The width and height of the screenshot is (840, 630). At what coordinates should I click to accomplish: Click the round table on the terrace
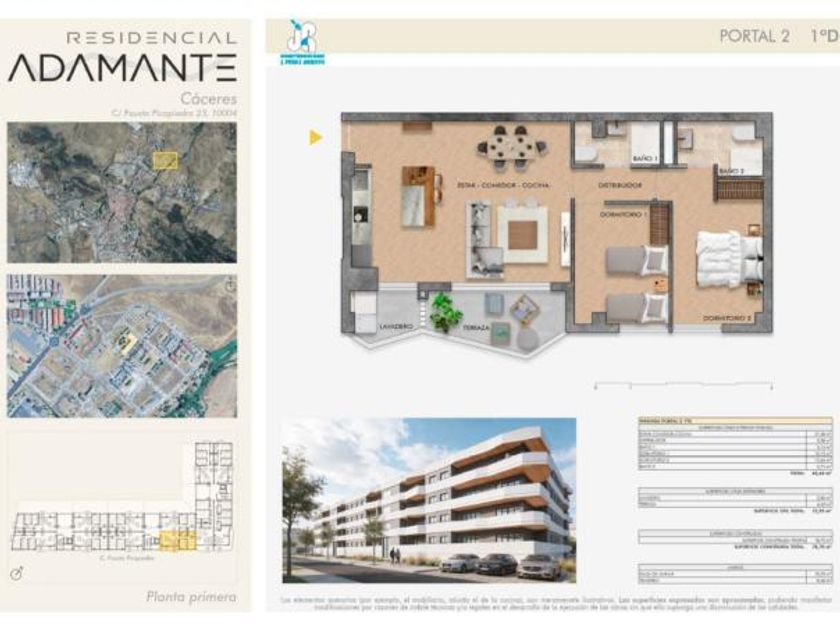(528, 339)
